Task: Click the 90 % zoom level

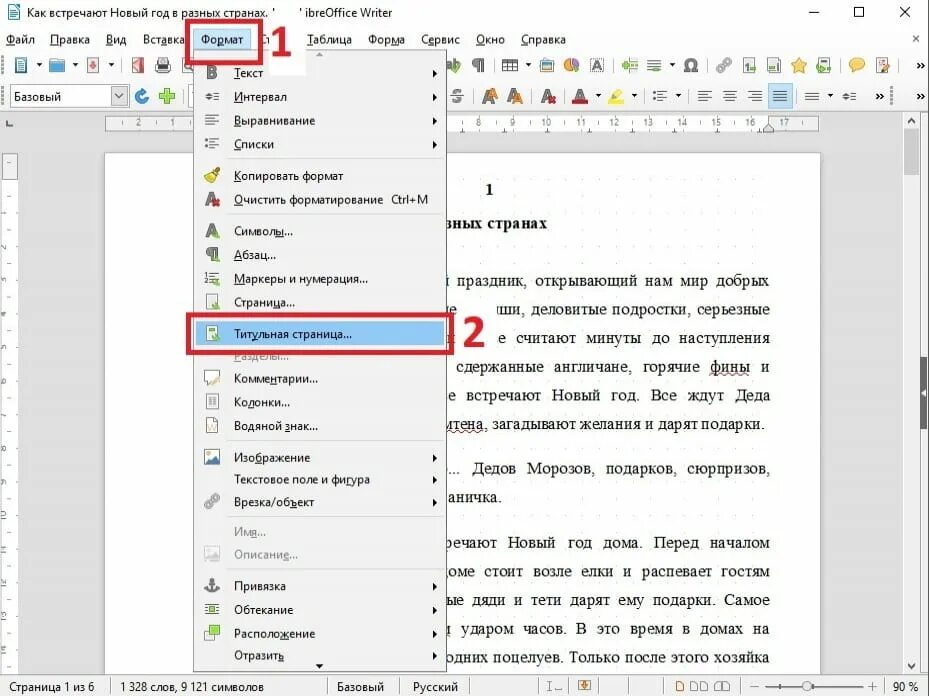Action: 904,687
